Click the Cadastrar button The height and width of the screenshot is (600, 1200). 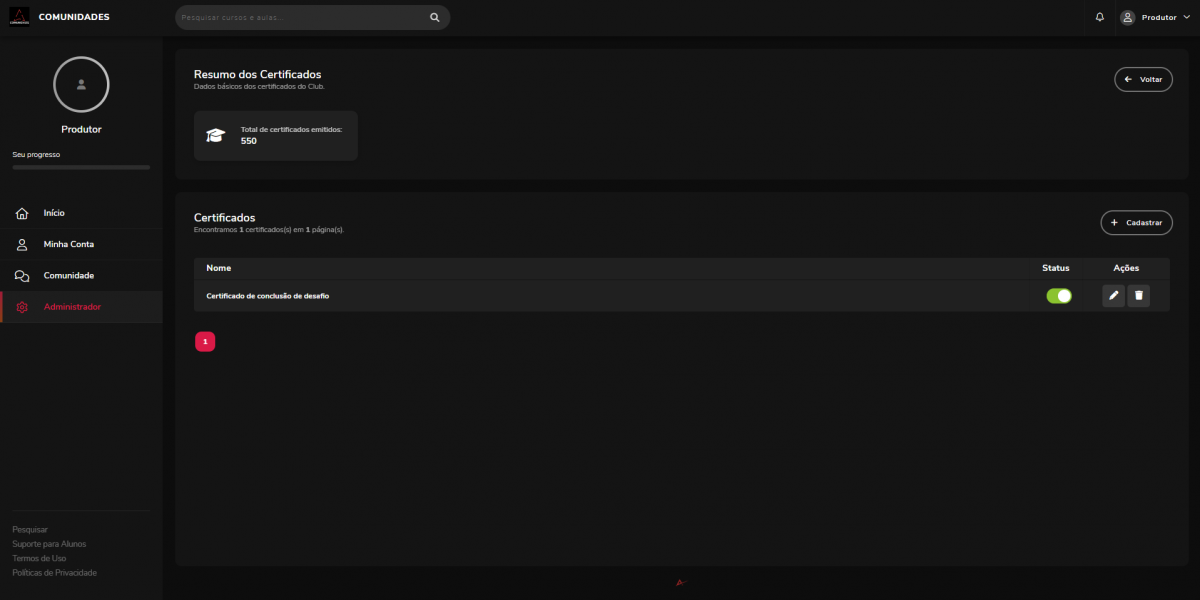(1136, 222)
